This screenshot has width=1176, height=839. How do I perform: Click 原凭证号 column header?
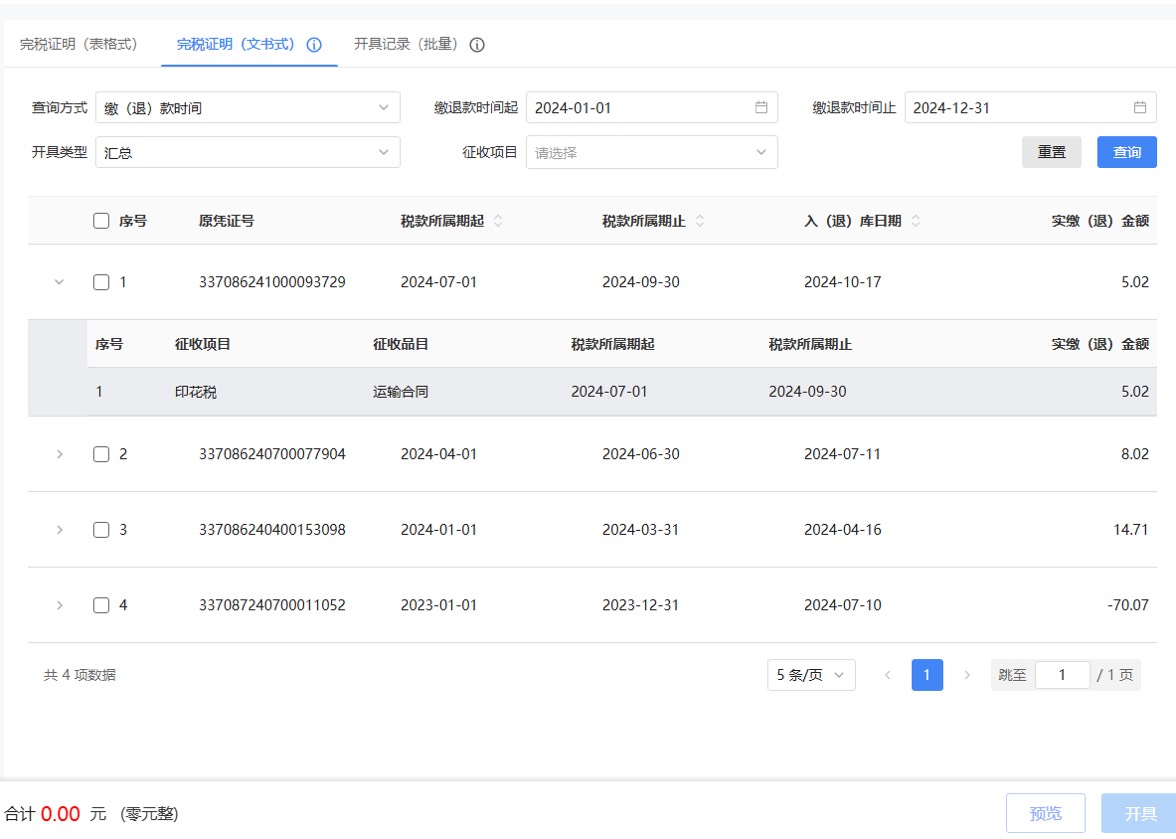[226, 220]
